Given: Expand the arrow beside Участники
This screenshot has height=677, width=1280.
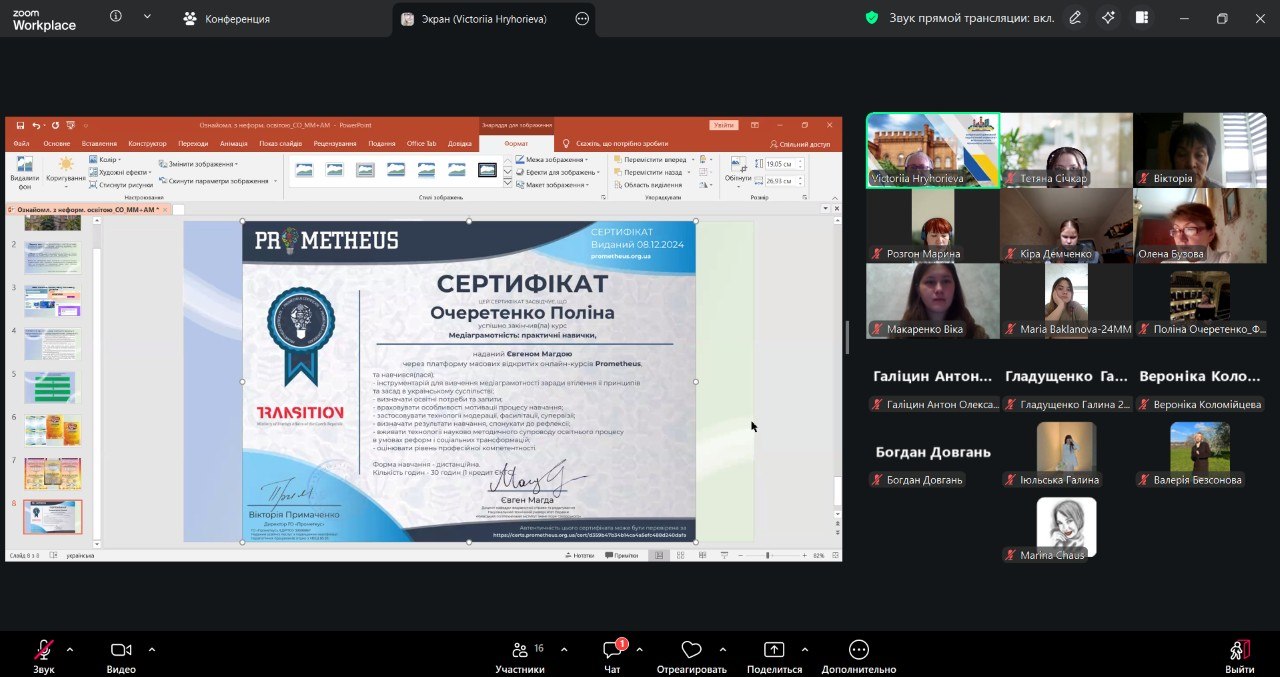Looking at the screenshot, I should coord(564,649).
